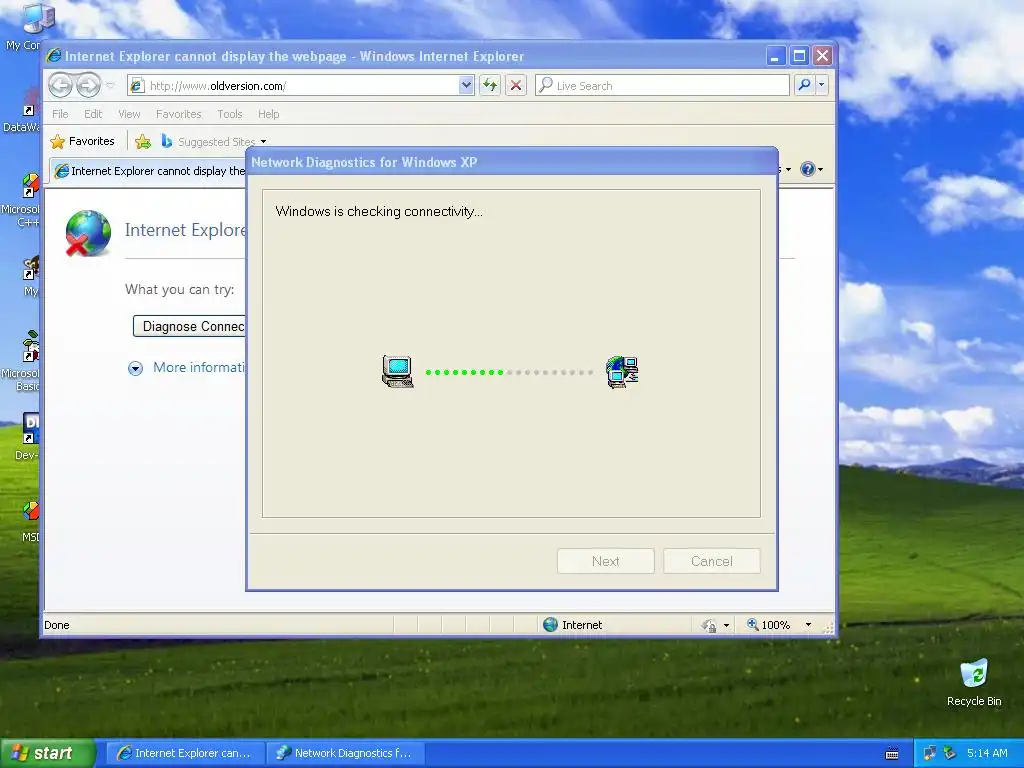This screenshot has width=1024, height=768.
Task: Add page to Favorites bar icon
Action: pos(143,141)
